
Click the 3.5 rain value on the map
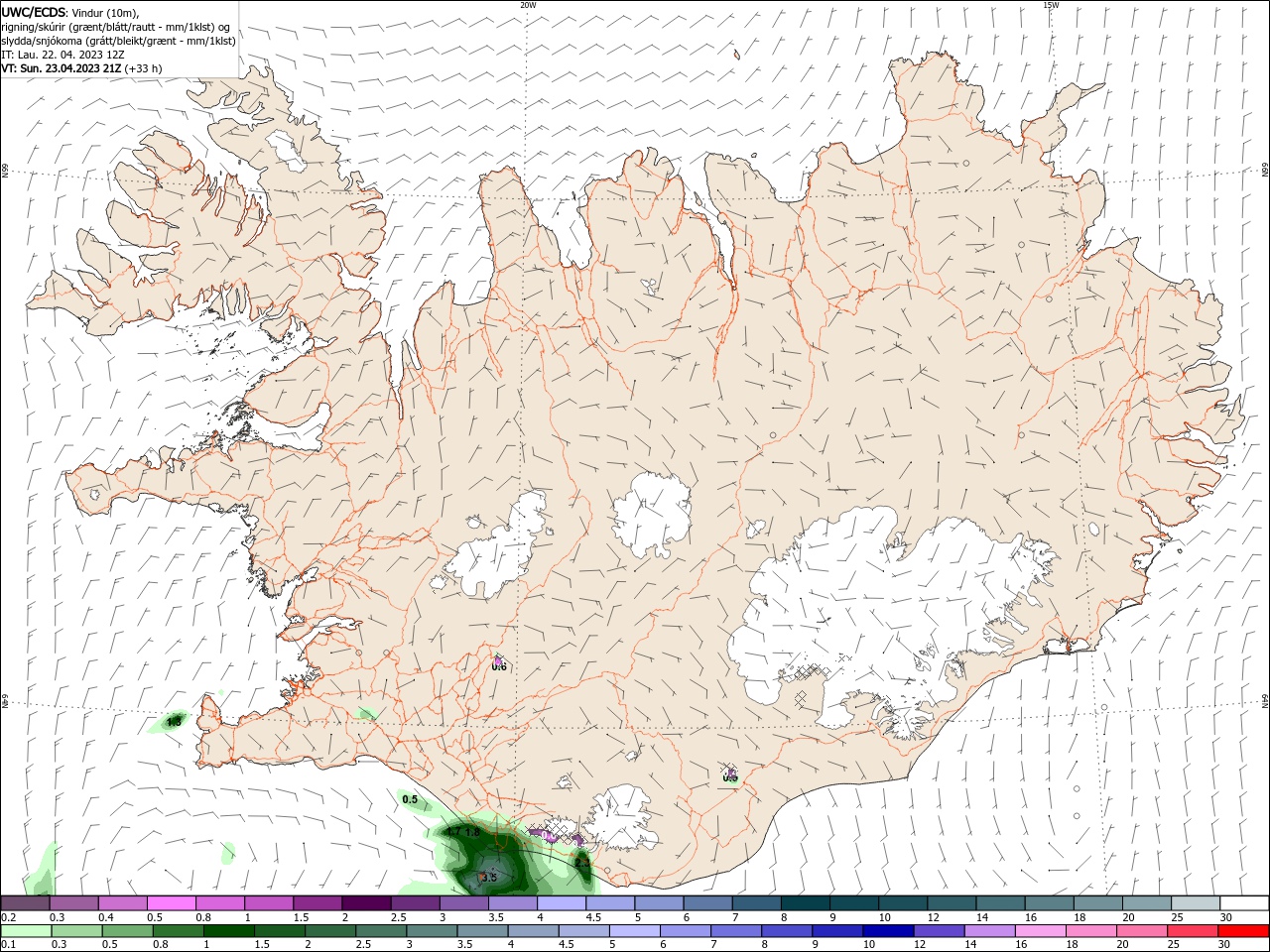pos(488,878)
